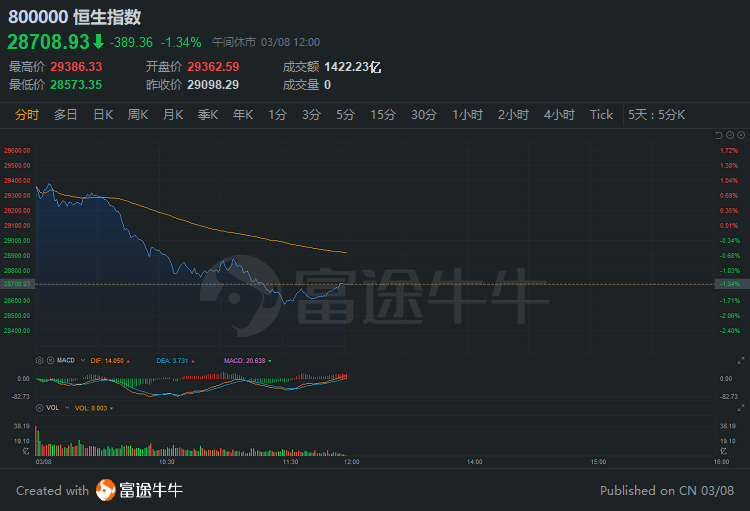Open the VOL indicator dropdown
Viewport: 750px width, 511px height.
click(x=67, y=408)
